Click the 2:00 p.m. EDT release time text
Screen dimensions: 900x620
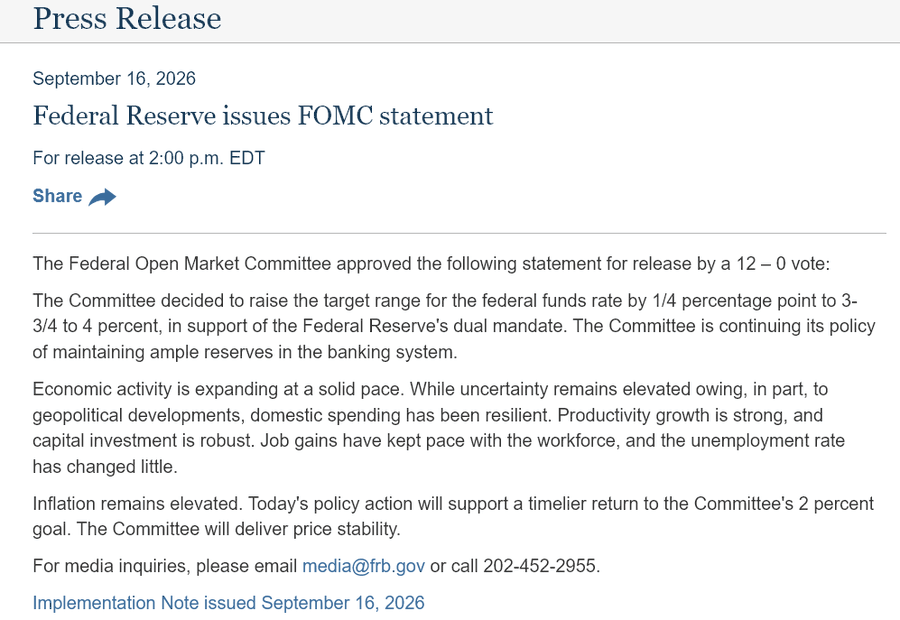tap(207, 158)
